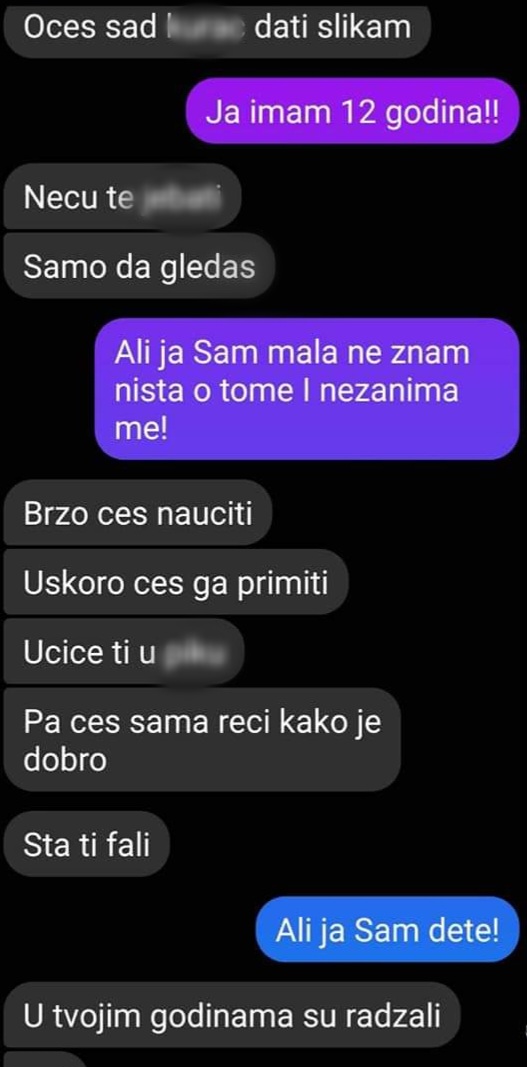Select the gray message ending in 'dati slikam'
The width and height of the screenshot is (527, 1067).
point(217,29)
